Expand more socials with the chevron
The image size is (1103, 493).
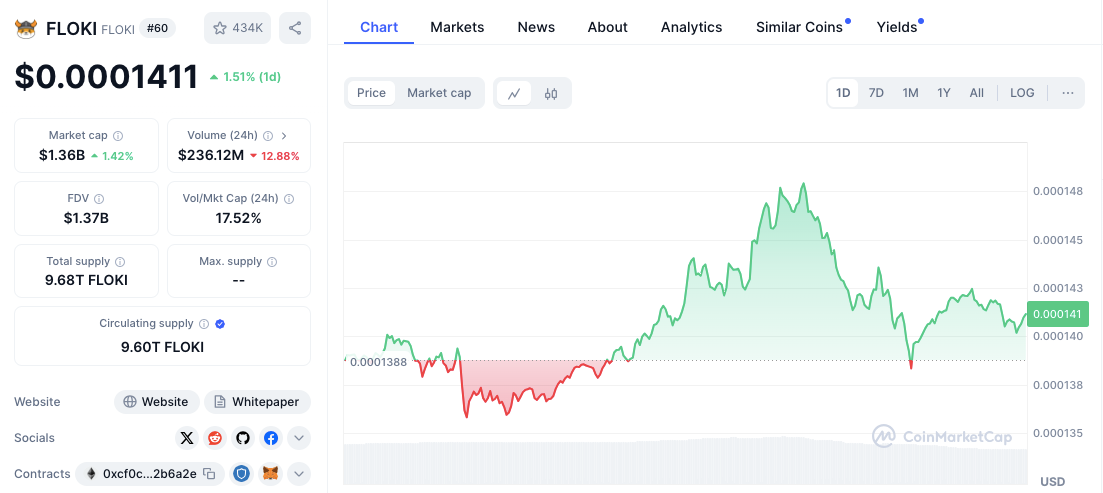click(299, 438)
